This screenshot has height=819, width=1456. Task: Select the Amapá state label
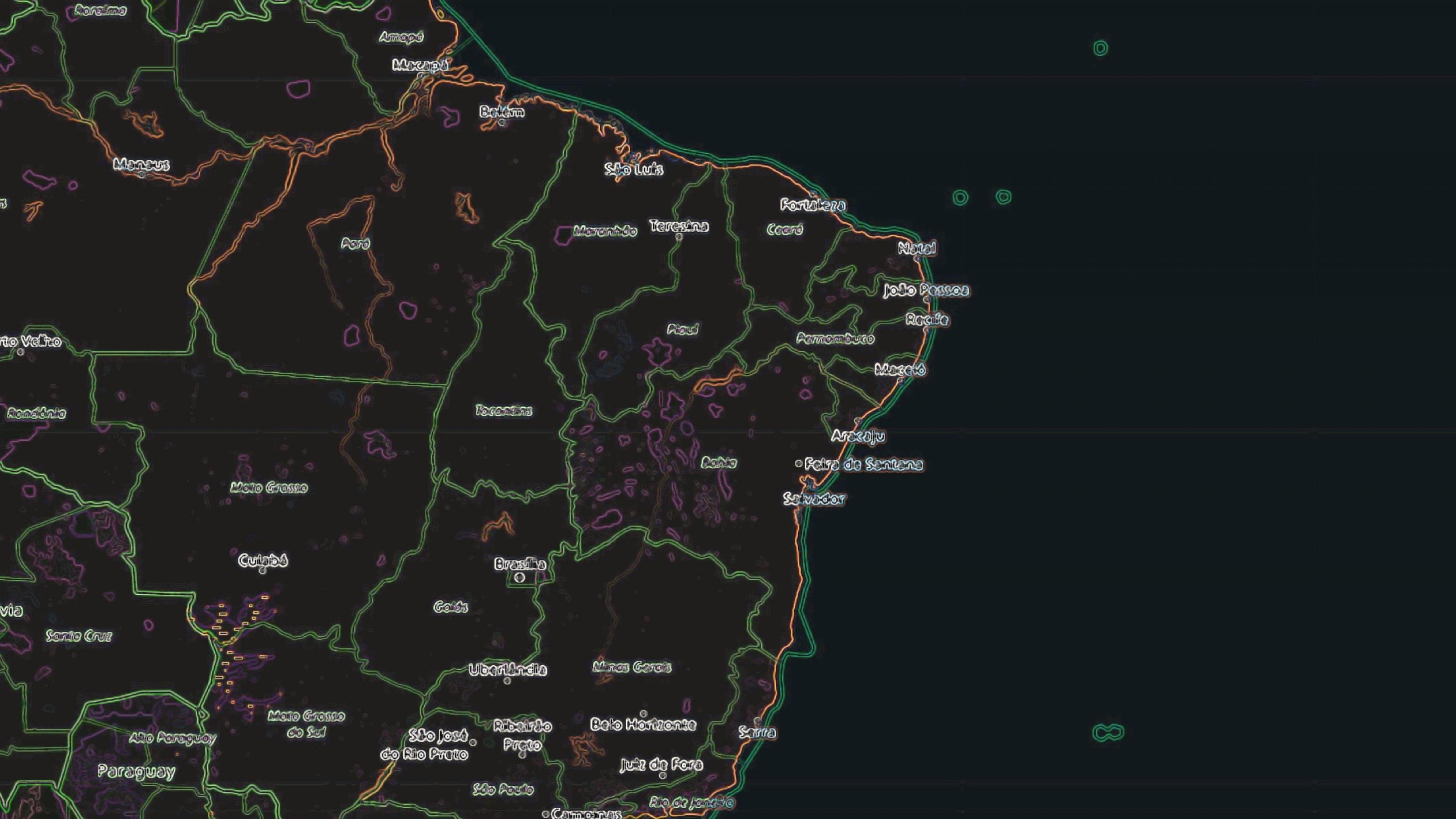coord(401,37)
